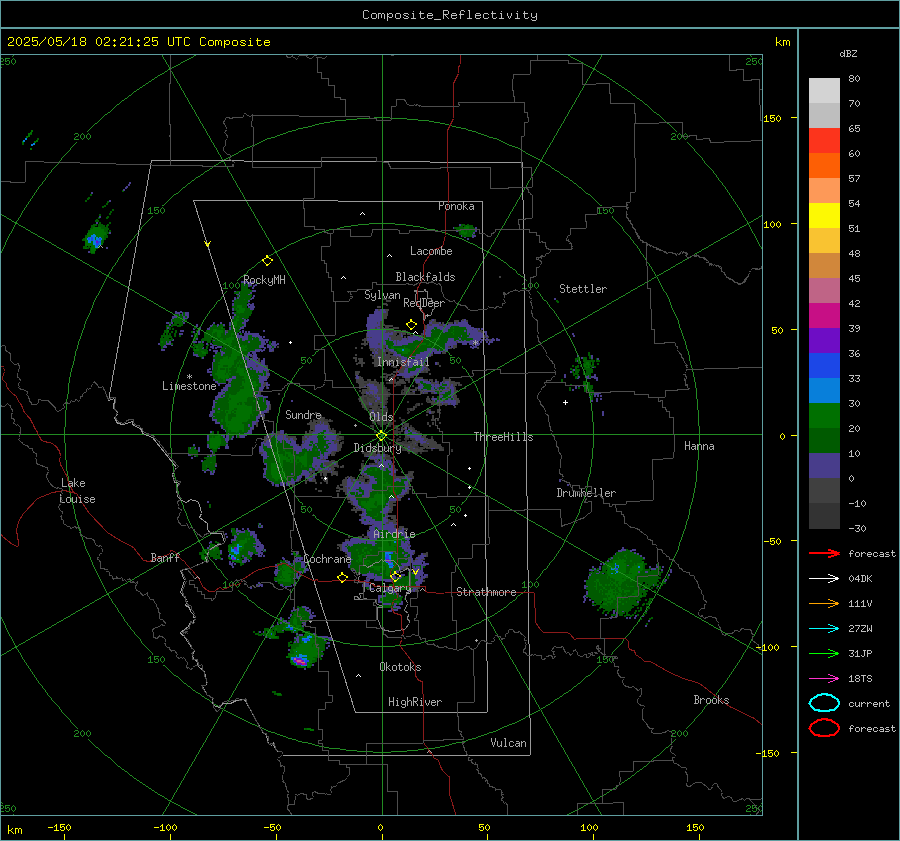Click the small storm cell near Ponoka
Screen dimensions: 900x841
[465, 231]
